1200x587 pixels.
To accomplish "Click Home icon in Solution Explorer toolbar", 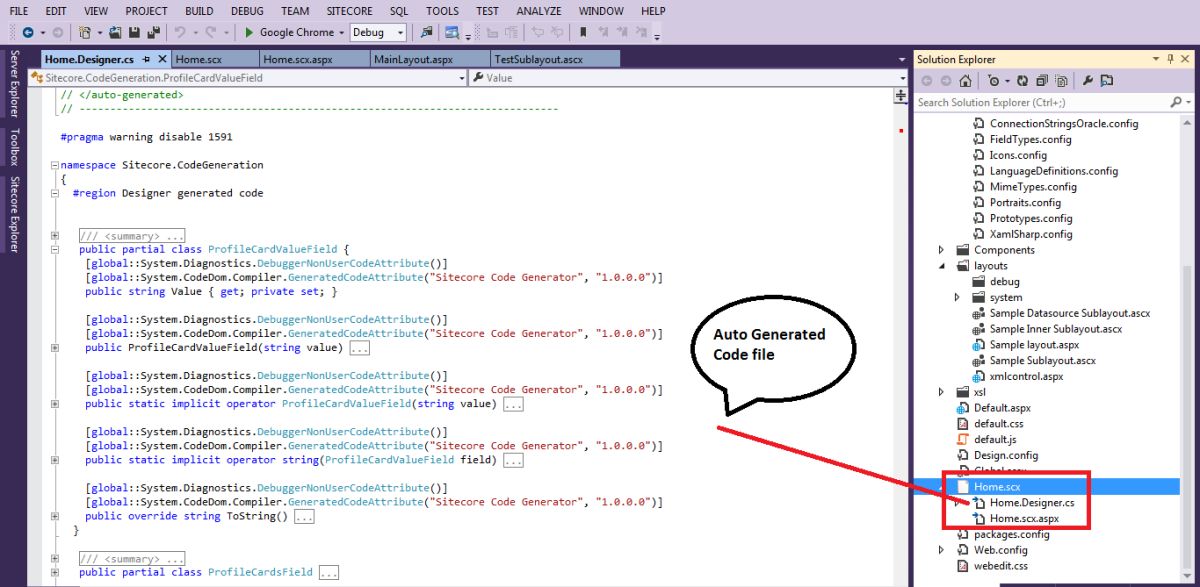I will click(965, 81).
